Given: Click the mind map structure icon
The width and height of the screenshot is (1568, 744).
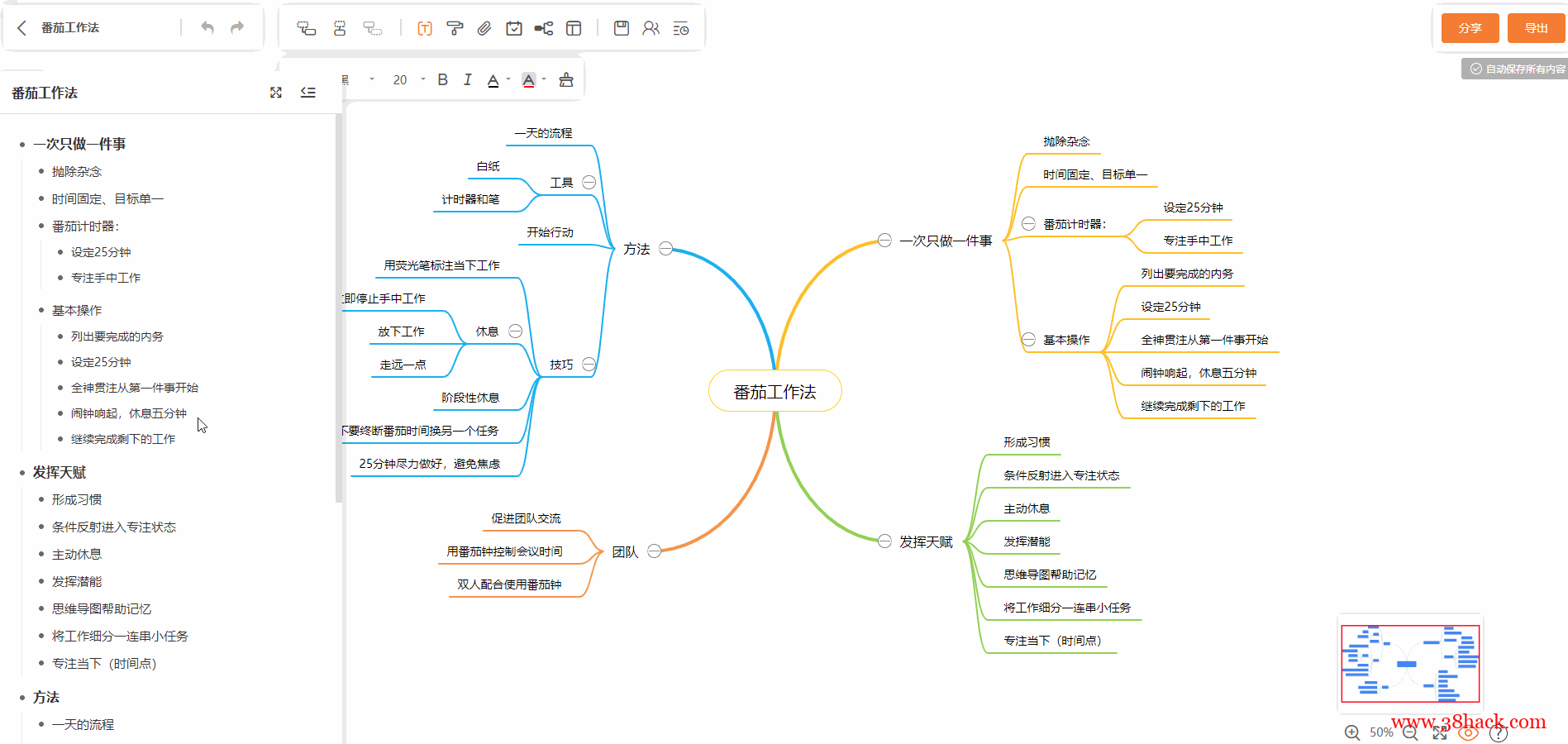Looking at the screenshot, I should [x=543, y=29].
